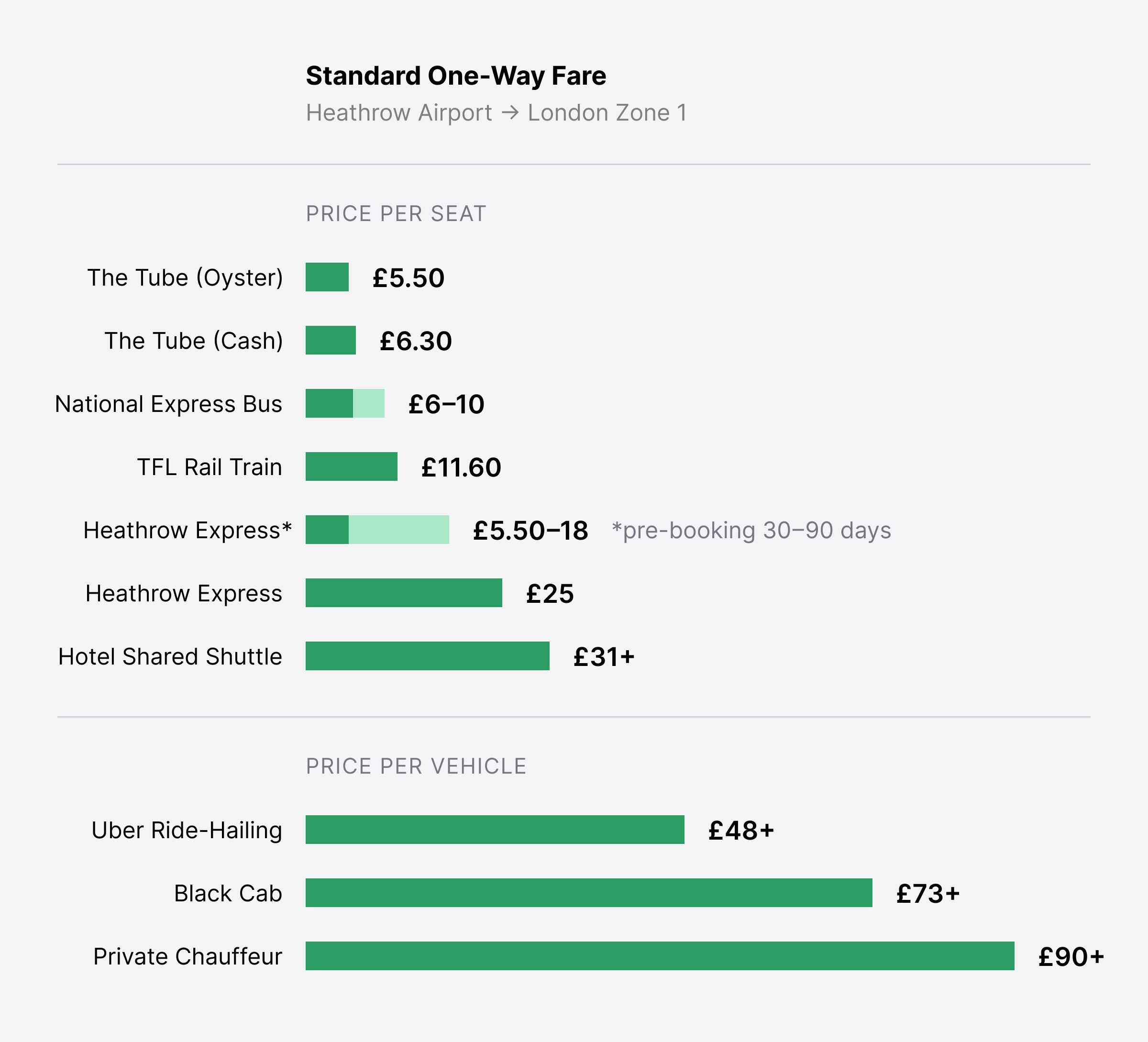Click the TFL Rail Train bar
This screenshot has width=1148, height=1042.
[x=352, y=467]
